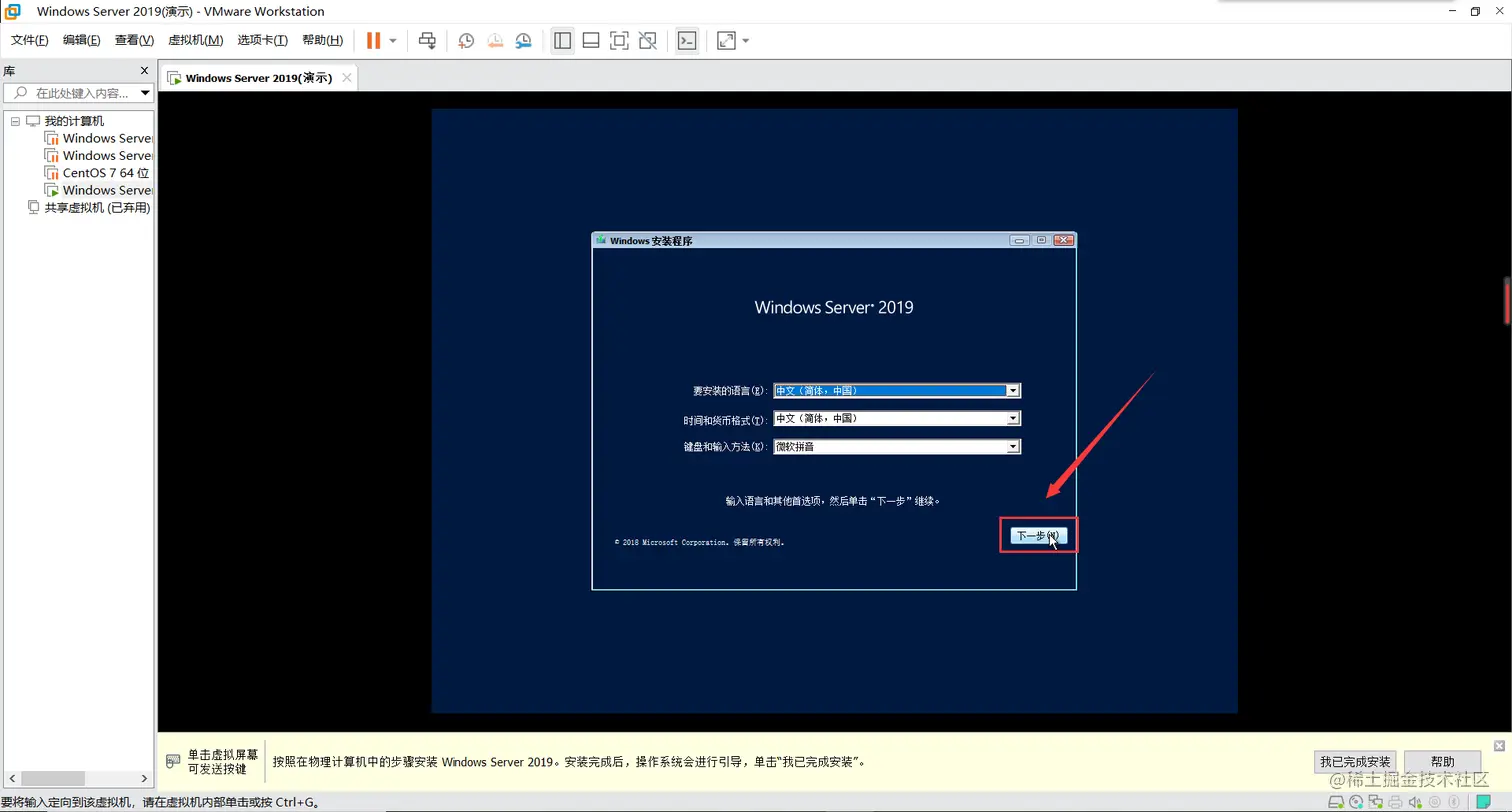Screen dimensions: 1512x812
Task: Pause the virtual machine with the orange button
Action: [x=373, y=40]
